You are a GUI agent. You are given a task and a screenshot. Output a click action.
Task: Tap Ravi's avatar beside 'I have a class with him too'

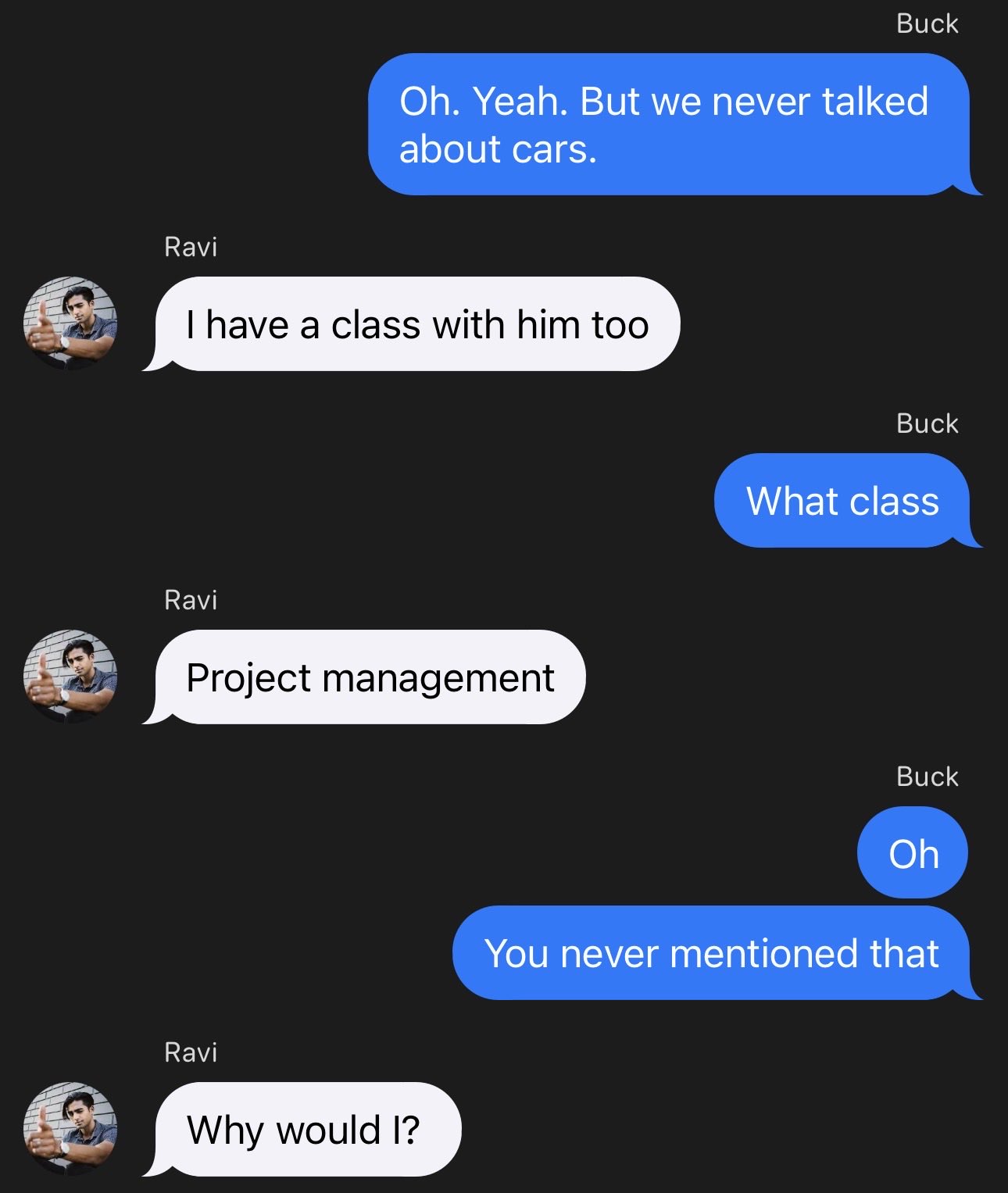click(x=70, y=323)
